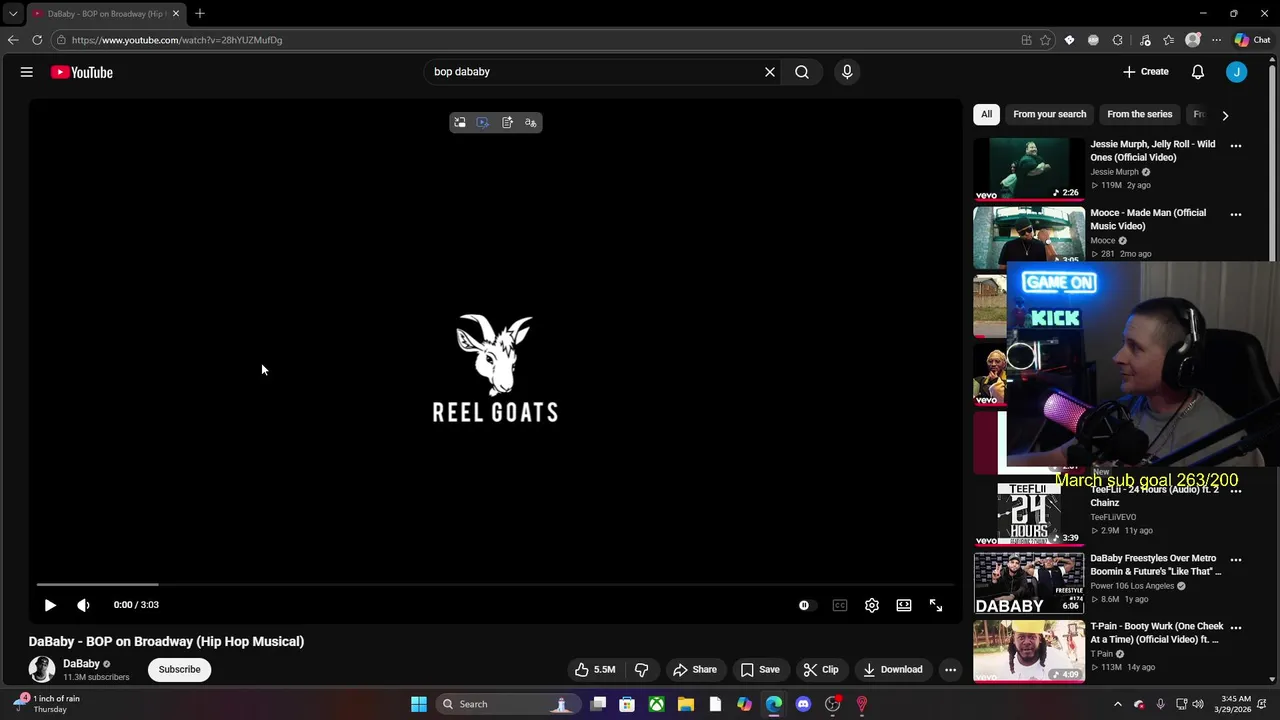This screenshot has width=1280, height=720.
Task: Open DaBaby Freestyles Over Metro Boomin video
Action: click(1029, 583)
